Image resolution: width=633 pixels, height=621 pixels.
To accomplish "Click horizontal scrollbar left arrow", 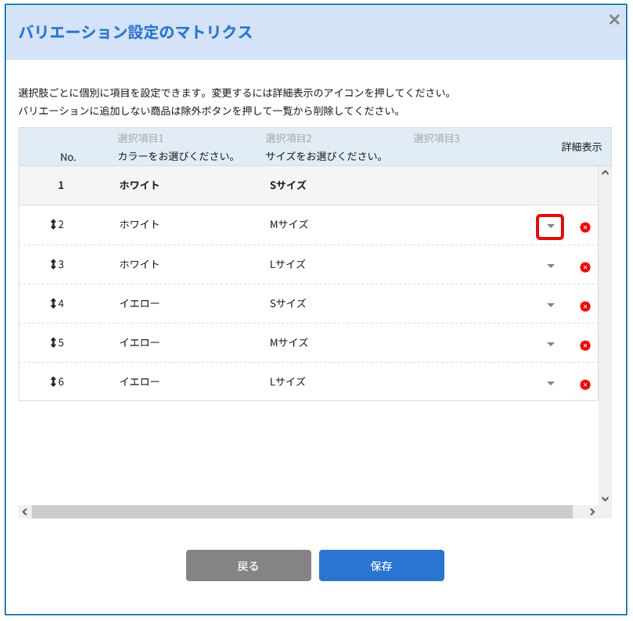I will (x=25, y=512).
